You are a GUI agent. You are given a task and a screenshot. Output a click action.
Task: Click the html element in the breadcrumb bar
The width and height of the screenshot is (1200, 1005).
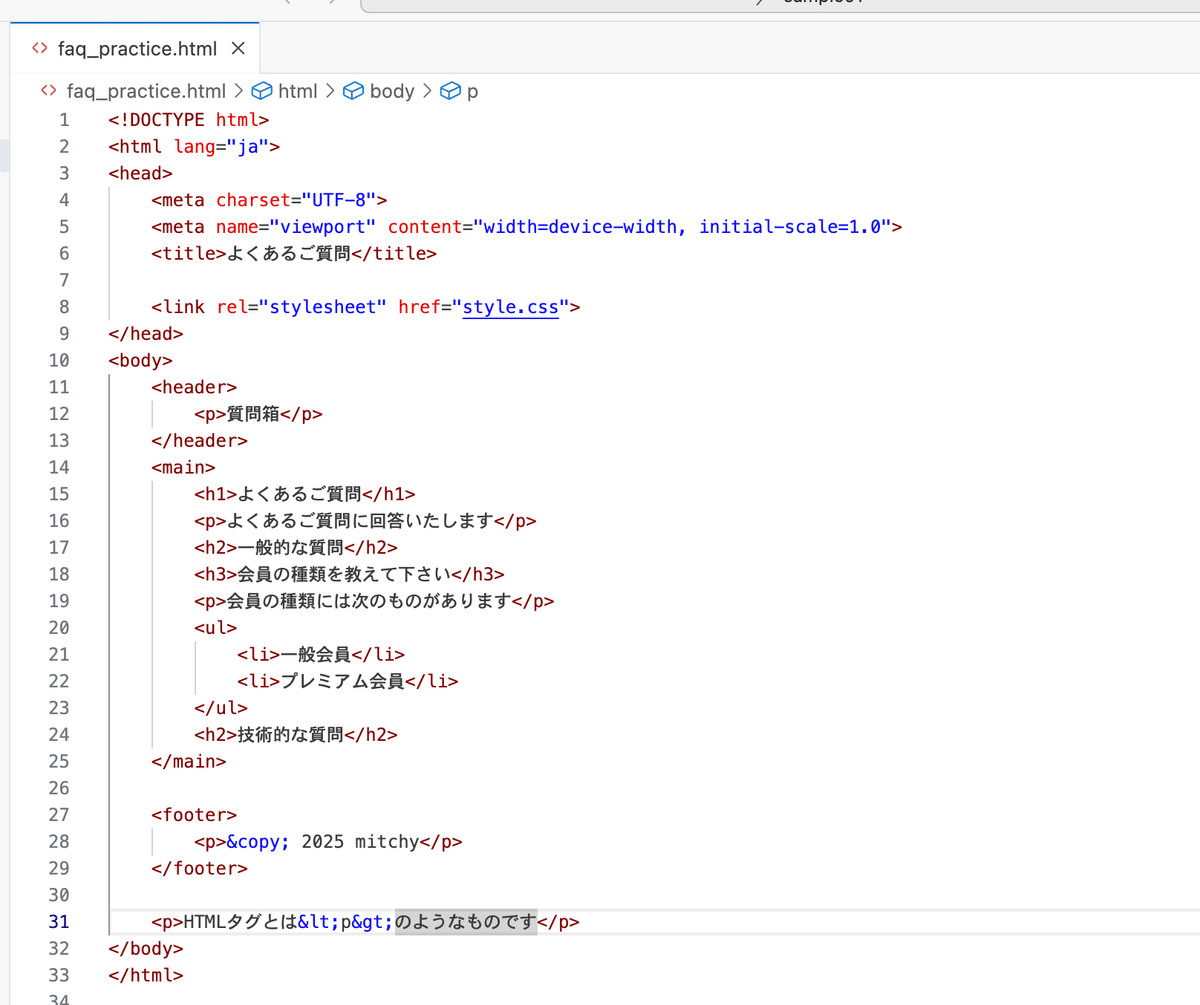click(297, 90)
